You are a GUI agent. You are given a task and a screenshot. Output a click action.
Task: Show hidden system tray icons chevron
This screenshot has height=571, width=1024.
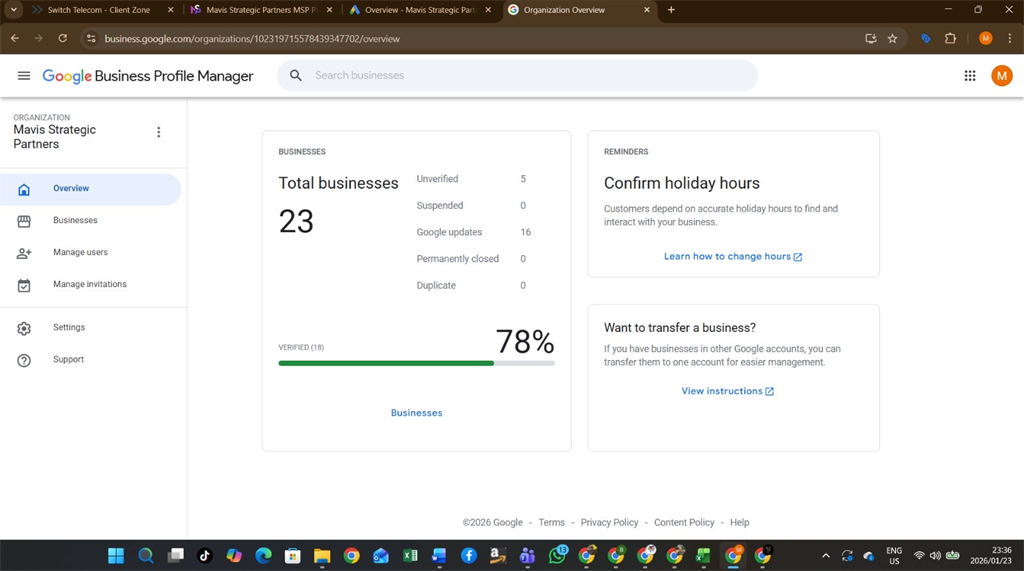pos(825,556)
